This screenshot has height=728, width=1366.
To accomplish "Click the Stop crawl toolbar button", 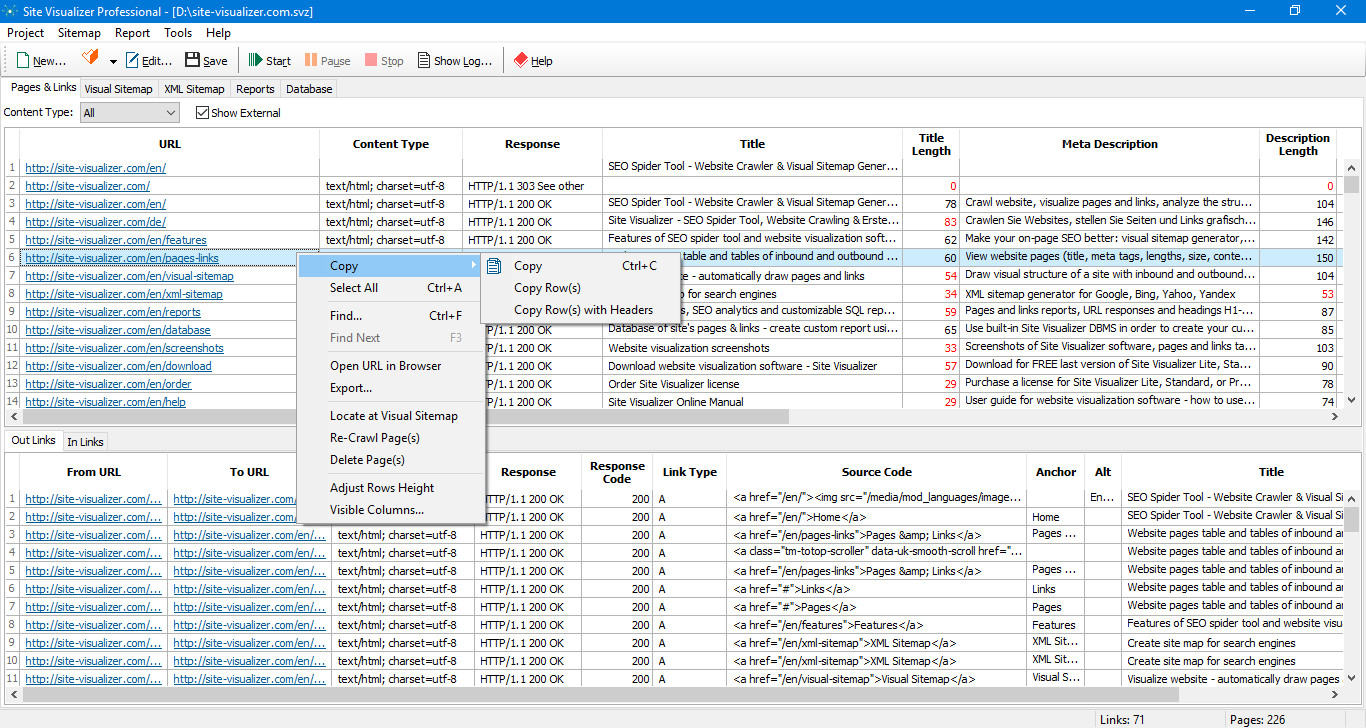I will coord(384,61).
